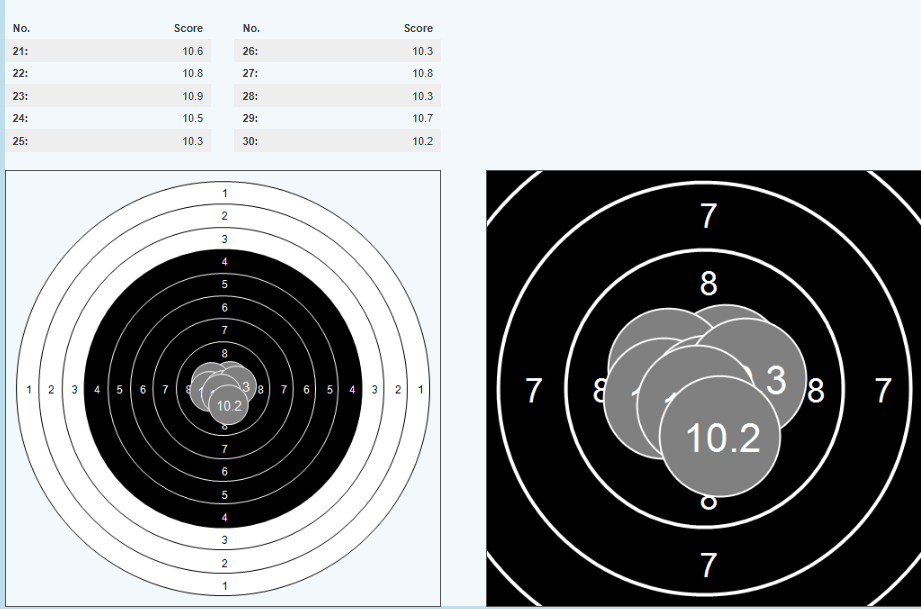Screen dimensions: 921x609
Task: Select shot row 24 with score 10.5
Action: [108, 119]
